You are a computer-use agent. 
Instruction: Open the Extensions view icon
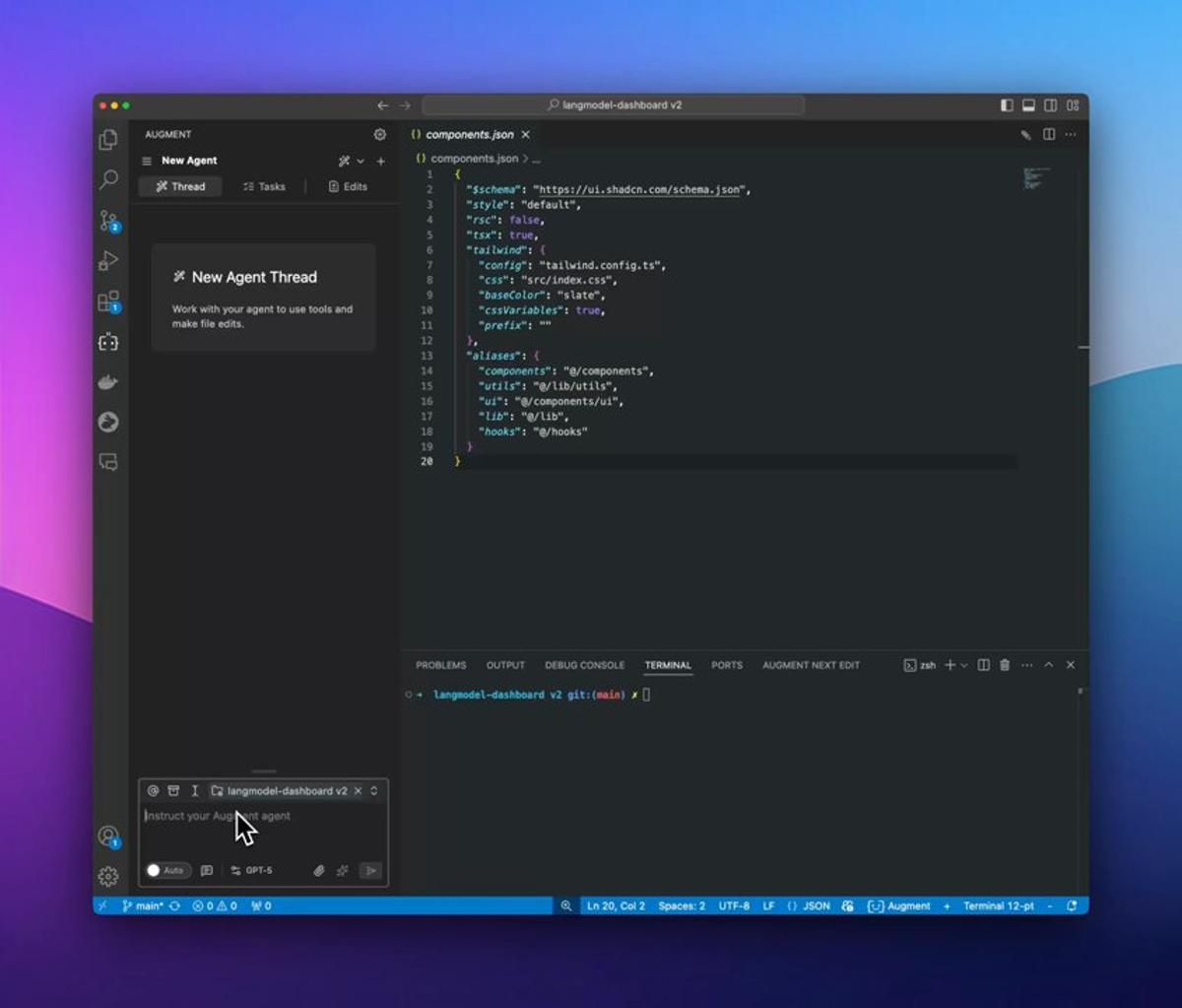point(108,302)
